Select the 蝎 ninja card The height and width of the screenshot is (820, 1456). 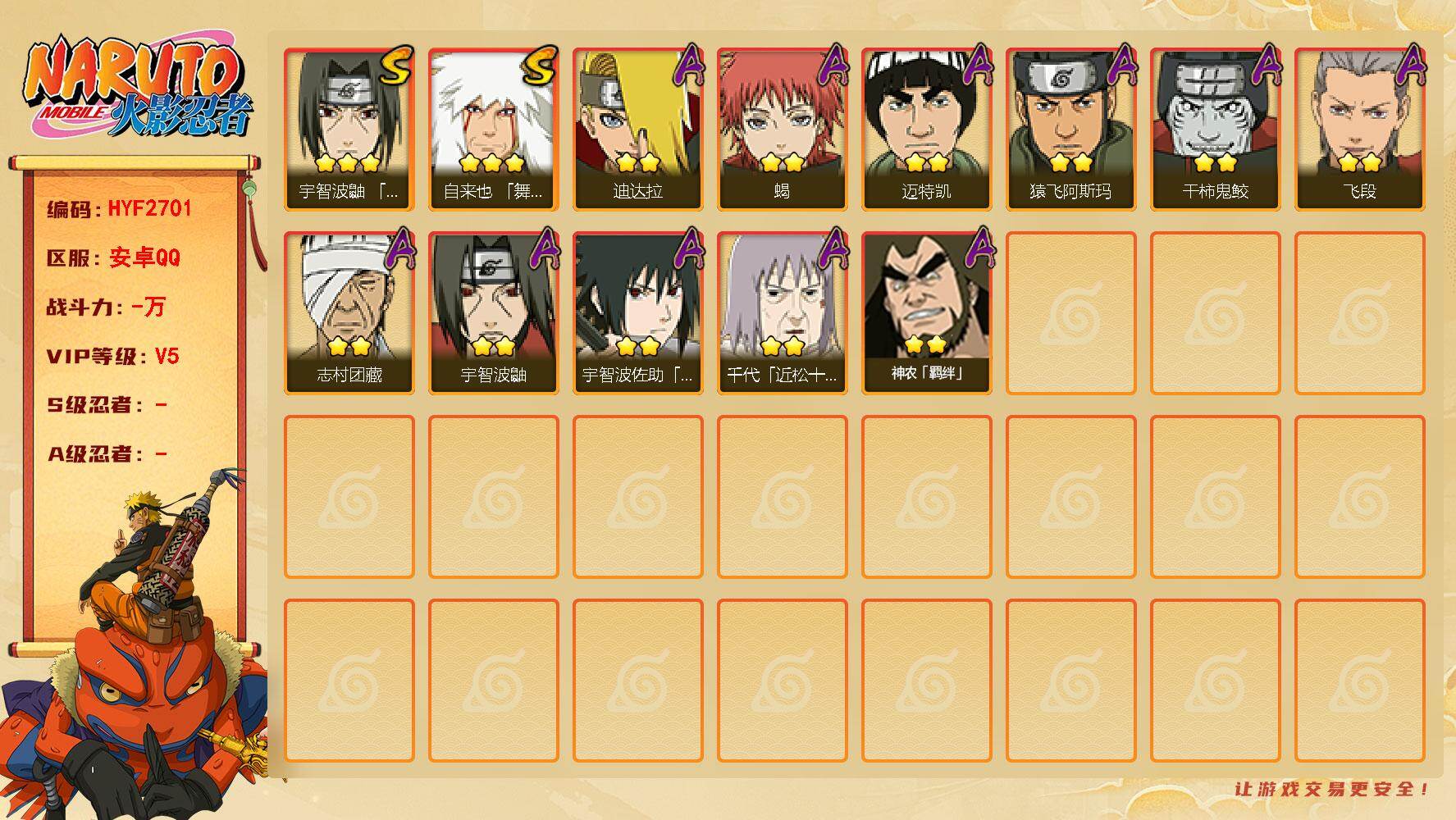point(782,130)
